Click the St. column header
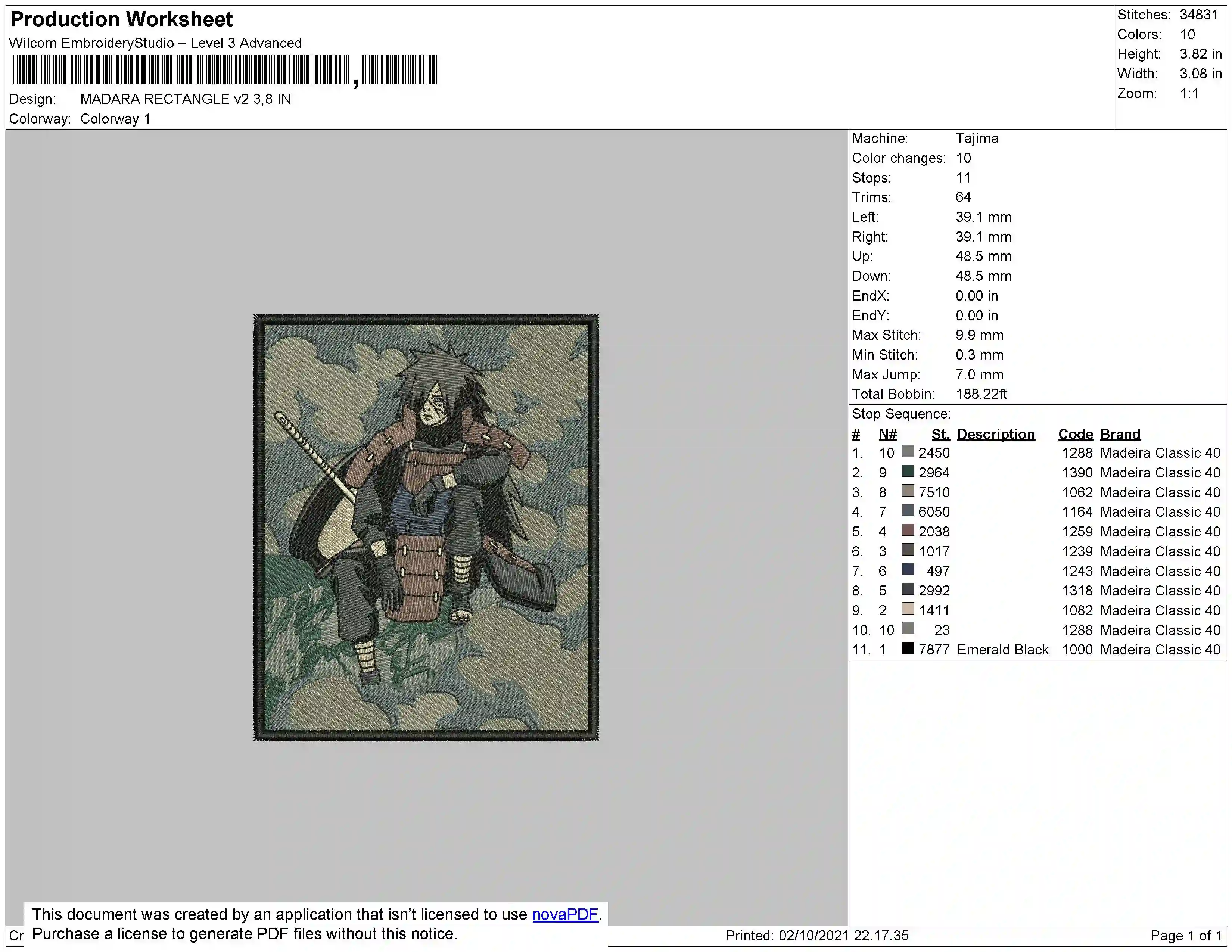The height and width of the screenshot is (952, 1232). pos(940,434)
